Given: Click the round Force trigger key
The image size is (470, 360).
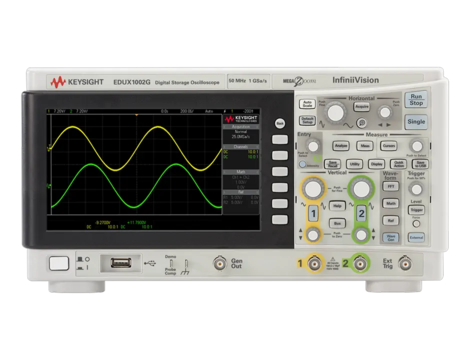Looking at the screenshot, I should click(416, 224).
